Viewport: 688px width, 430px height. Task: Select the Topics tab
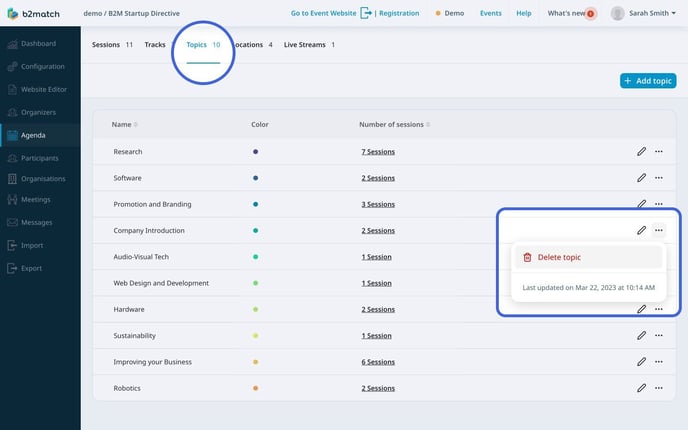tap(203, 45)
